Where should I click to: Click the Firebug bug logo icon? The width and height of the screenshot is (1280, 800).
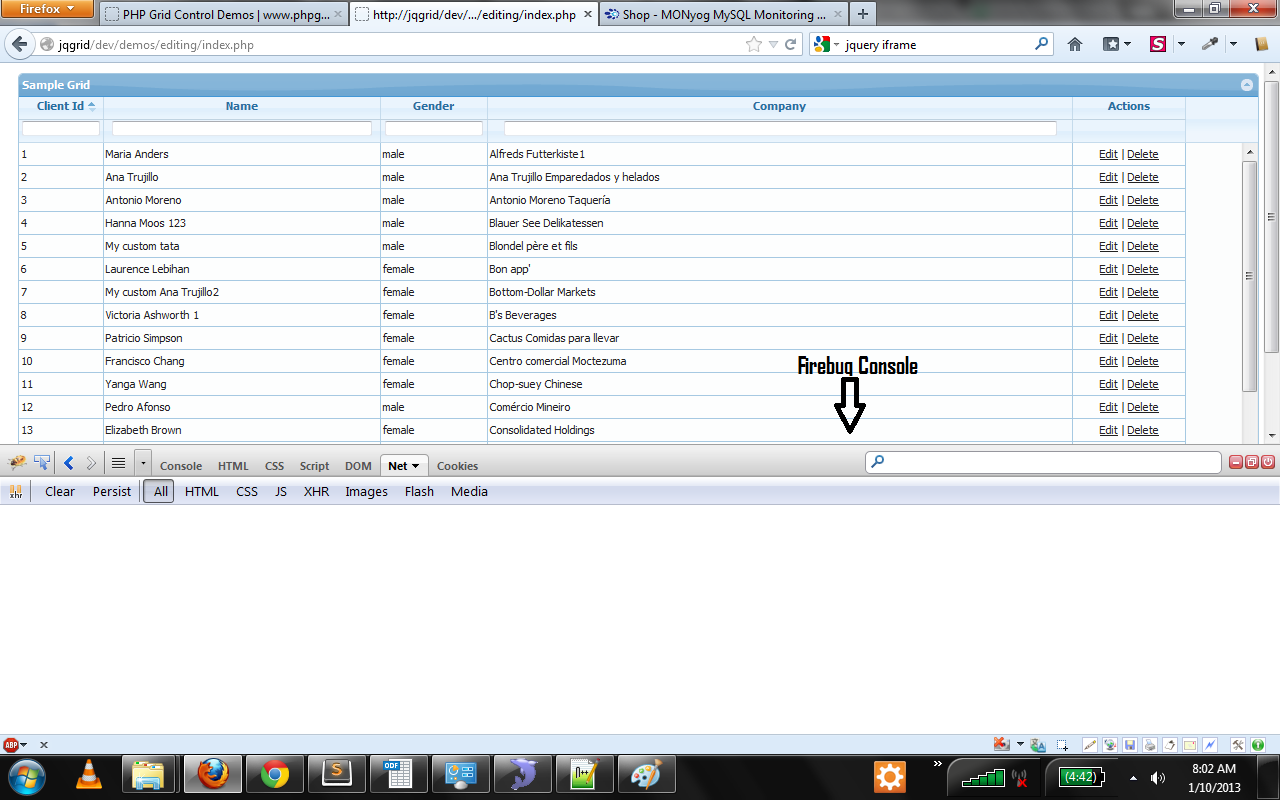[17, 463]
